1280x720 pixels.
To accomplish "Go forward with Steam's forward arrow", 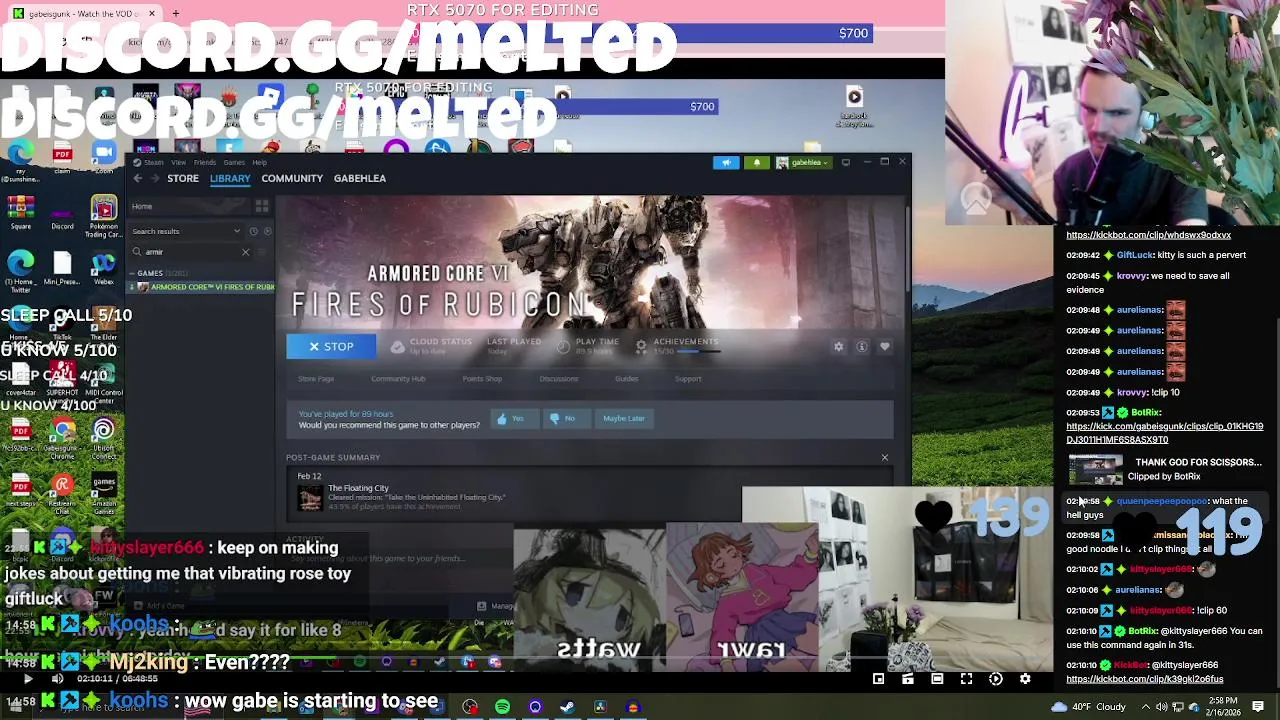I will point(155,178).
